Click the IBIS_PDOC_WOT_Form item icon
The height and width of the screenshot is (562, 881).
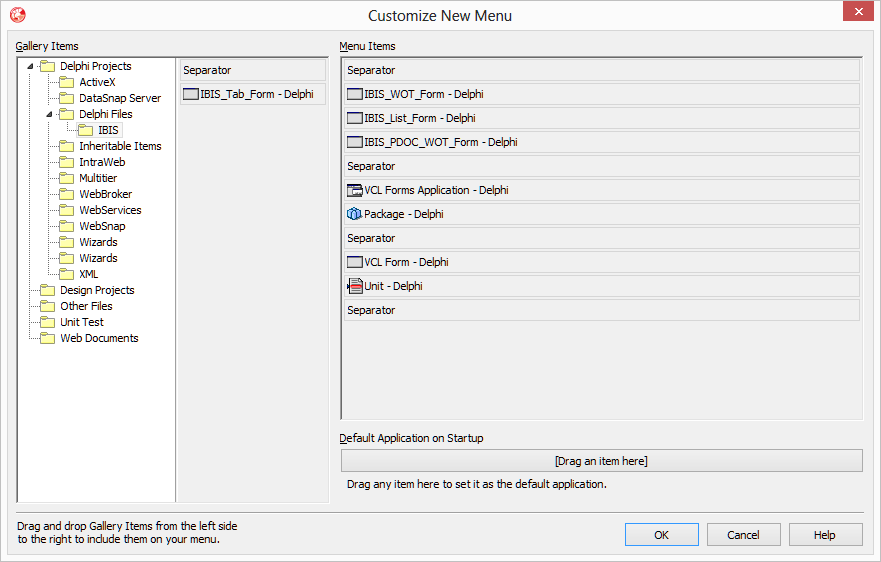354,143
